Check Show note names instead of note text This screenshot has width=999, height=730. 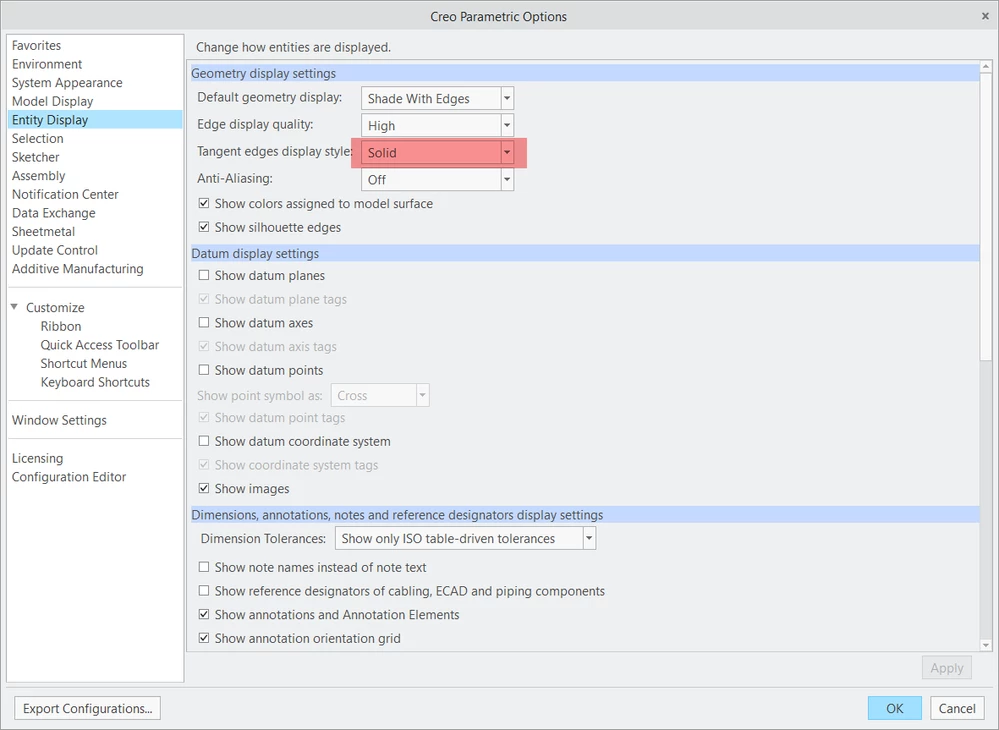[x=204, y=567]
